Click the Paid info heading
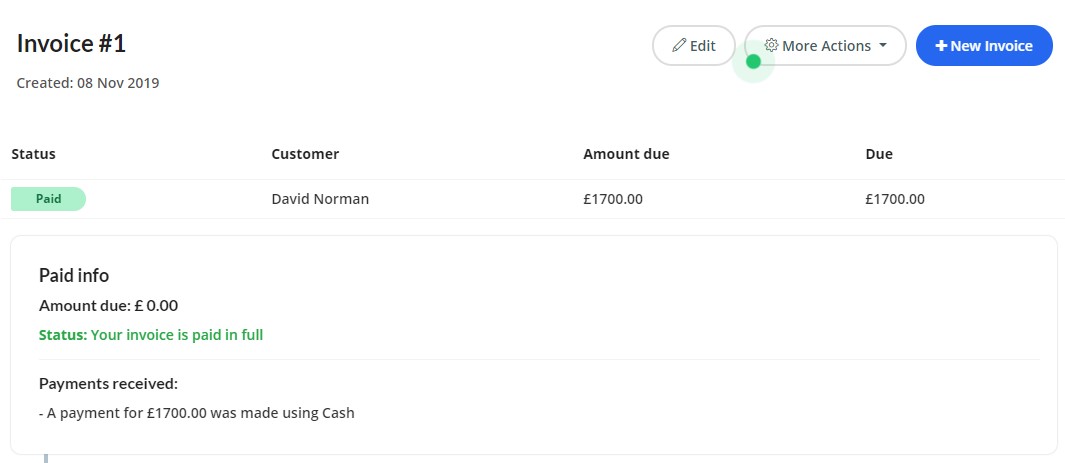 tap(74, 275)
